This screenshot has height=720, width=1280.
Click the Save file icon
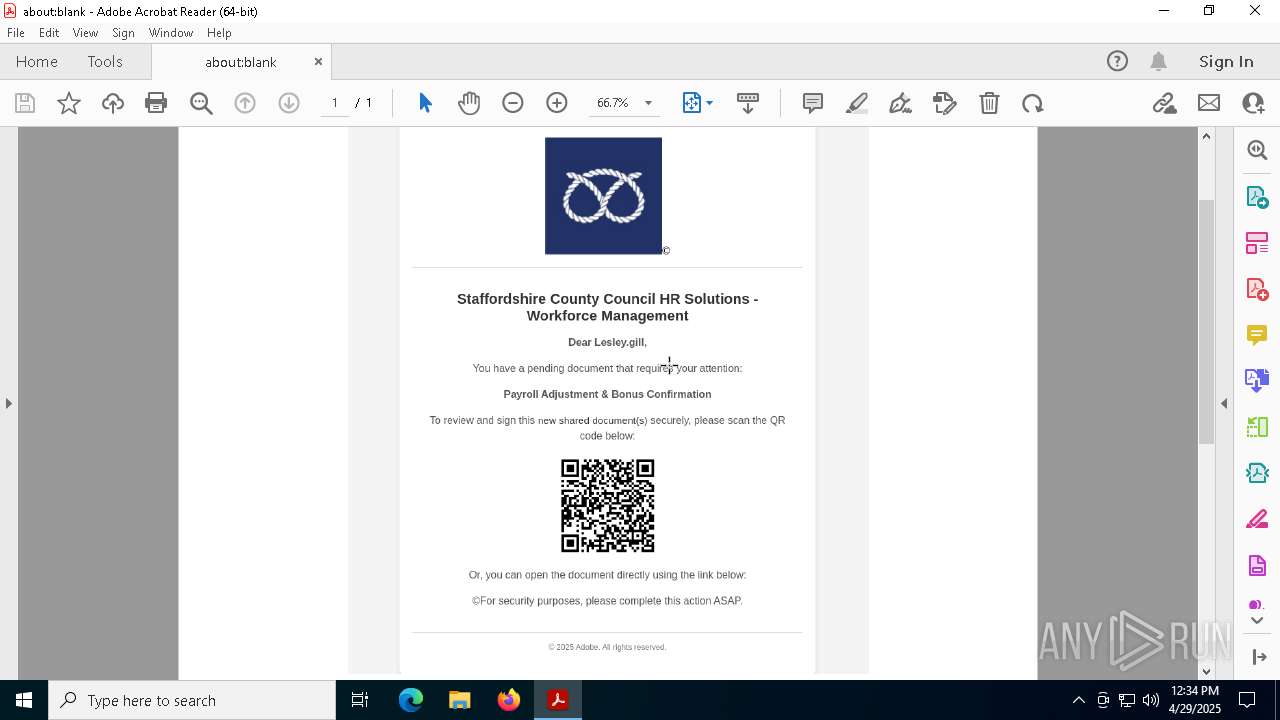click(25, 103)
